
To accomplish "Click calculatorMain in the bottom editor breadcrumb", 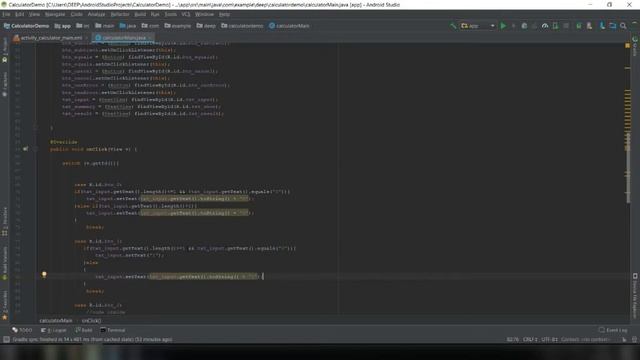I will [x=56, y=321].
